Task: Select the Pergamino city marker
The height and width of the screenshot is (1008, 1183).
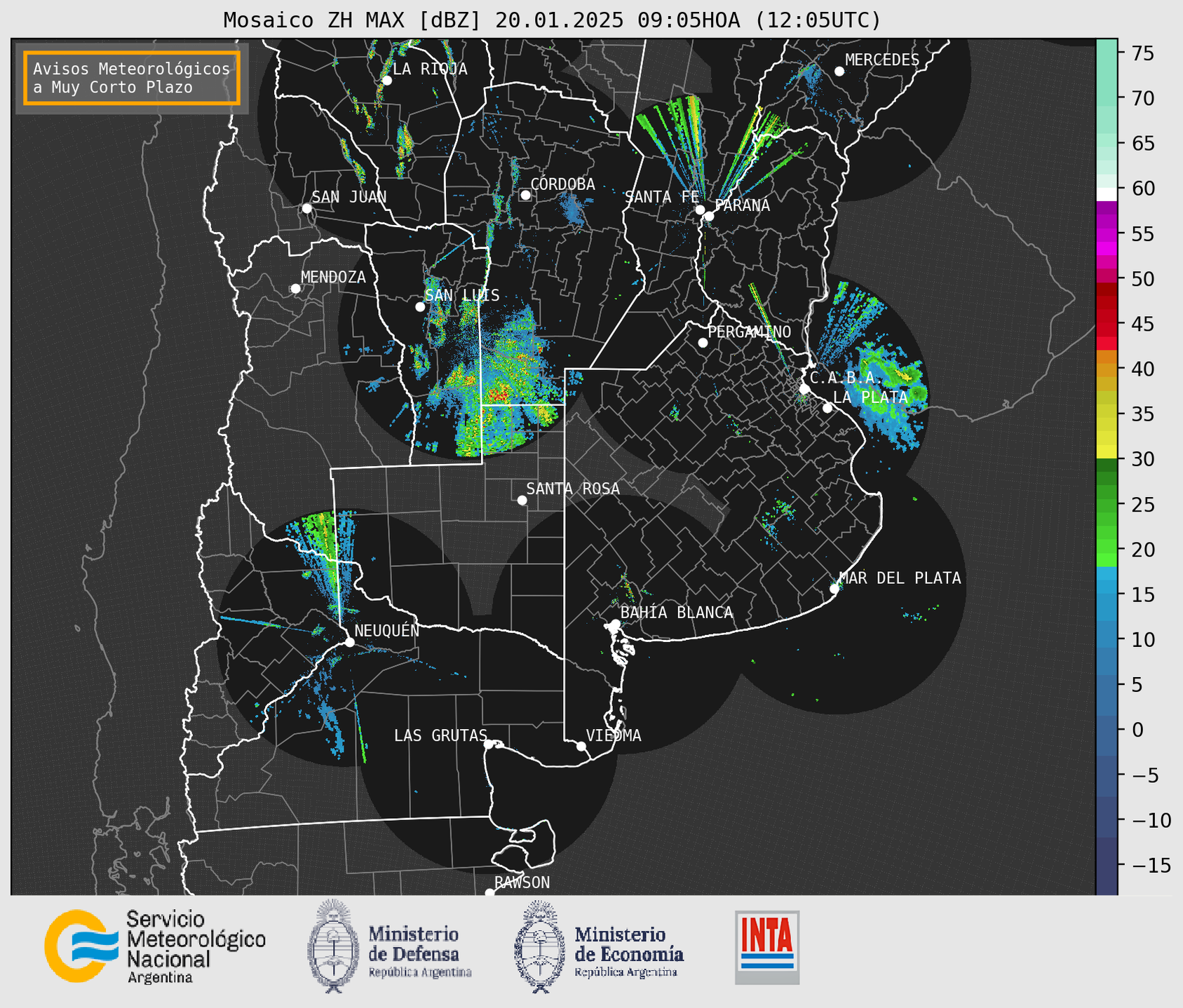Action: (x=703, y=343)
